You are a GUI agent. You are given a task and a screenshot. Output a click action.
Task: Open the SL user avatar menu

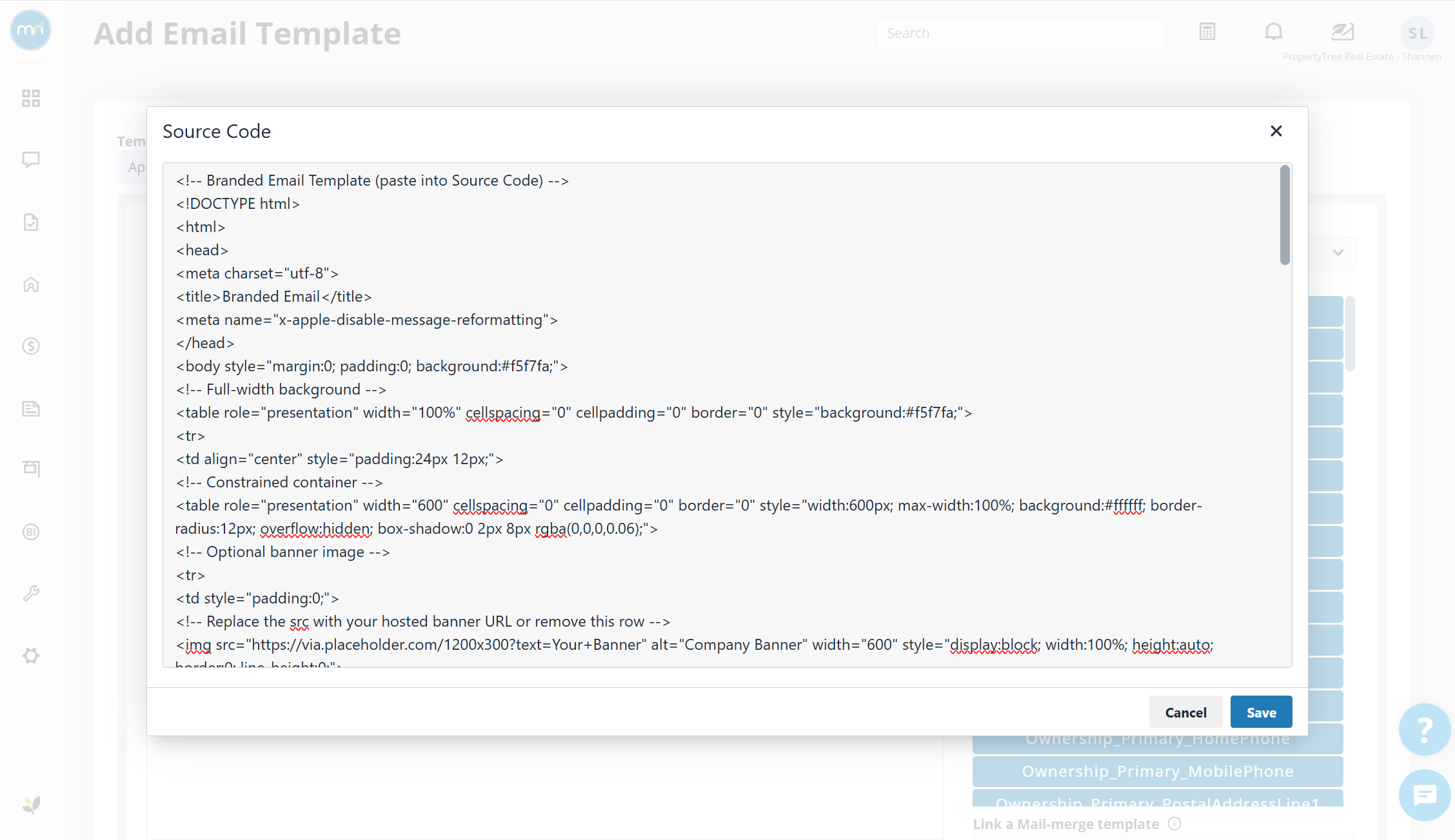(x=1418, y=34)
